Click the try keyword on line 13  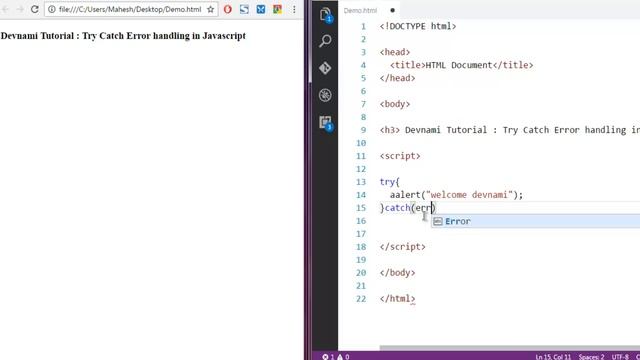(387, 182)
